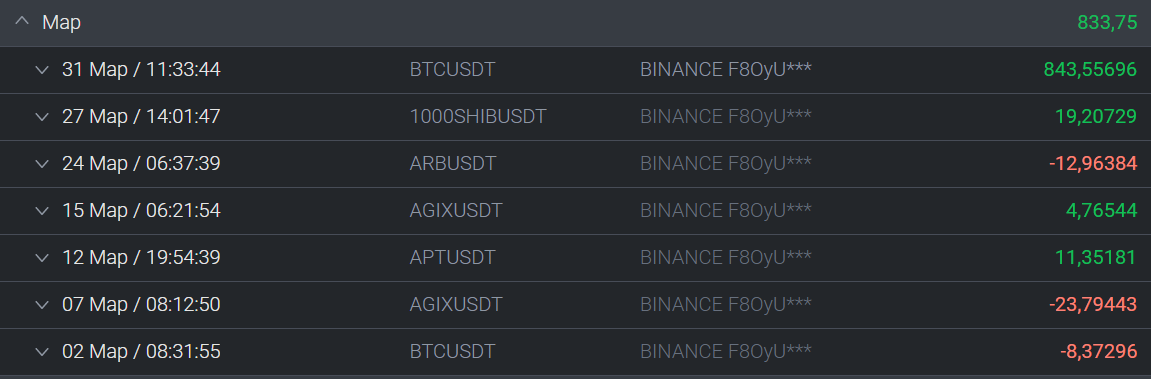Expand the 07 Мар 08:12:50 trade chevron
Screen dimensions: 1151x379
point(43,305)
